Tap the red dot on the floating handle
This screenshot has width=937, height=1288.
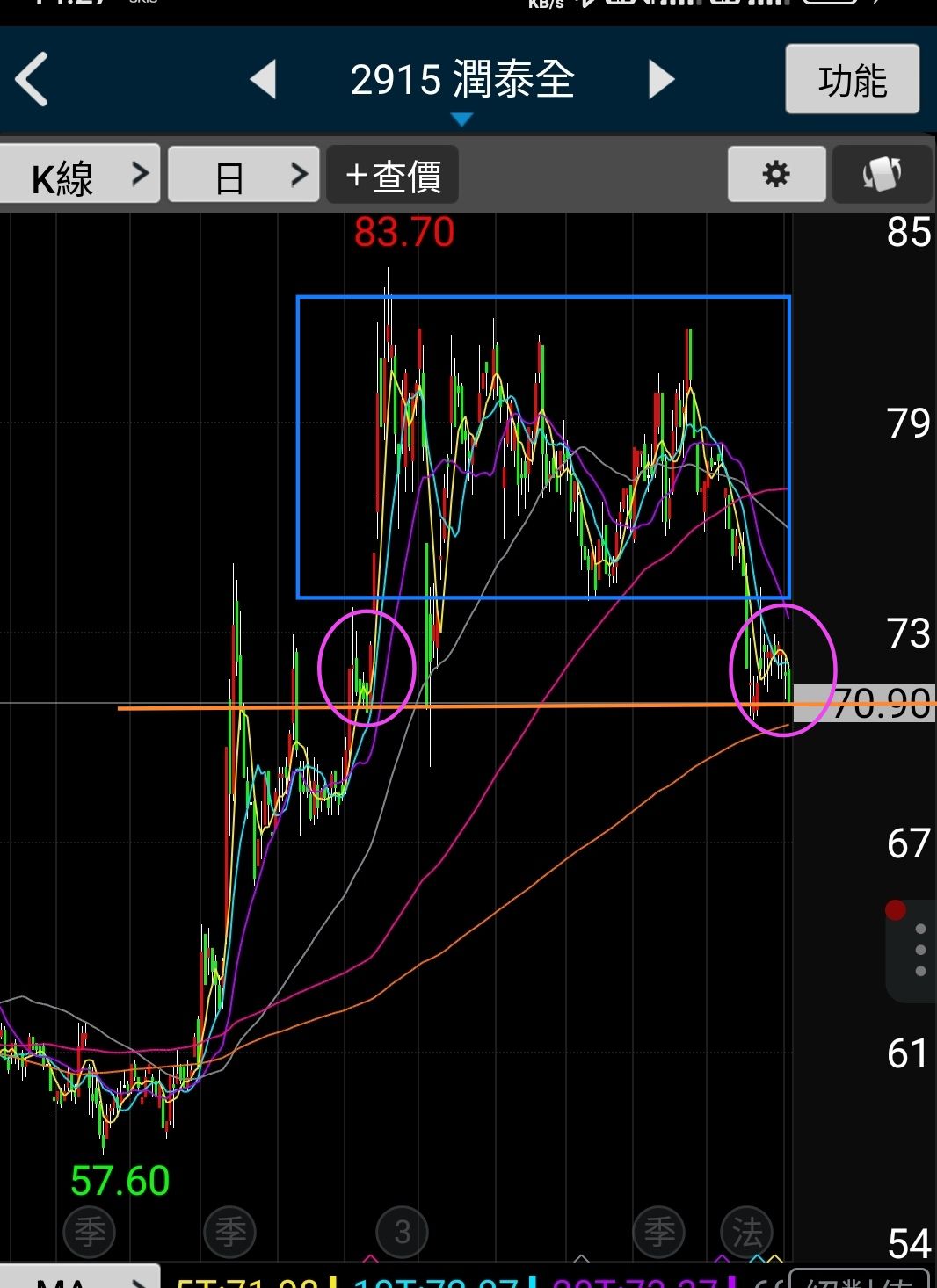[x=896, y=910]
